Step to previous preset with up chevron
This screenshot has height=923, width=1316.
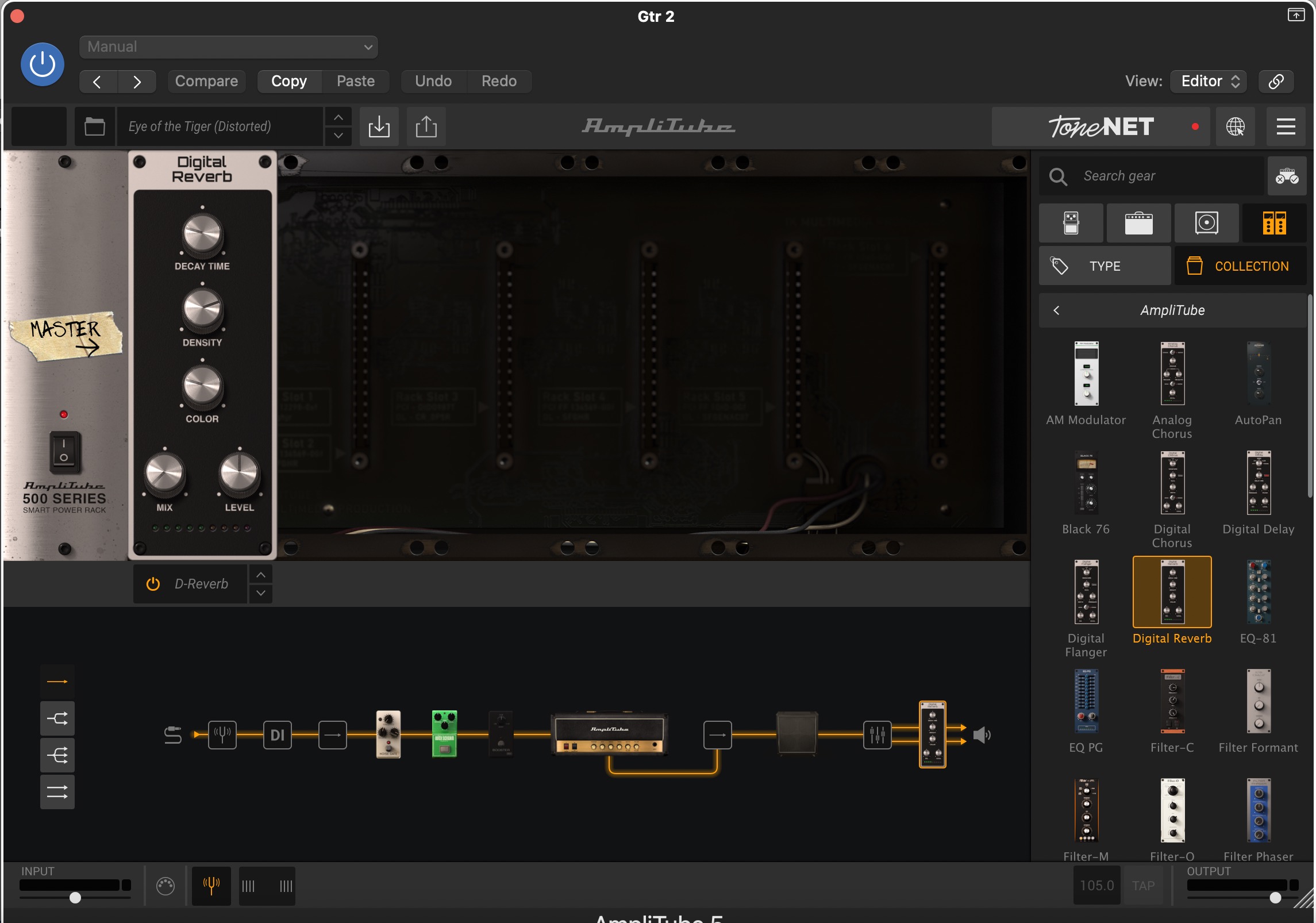click(x=338, y=117)
